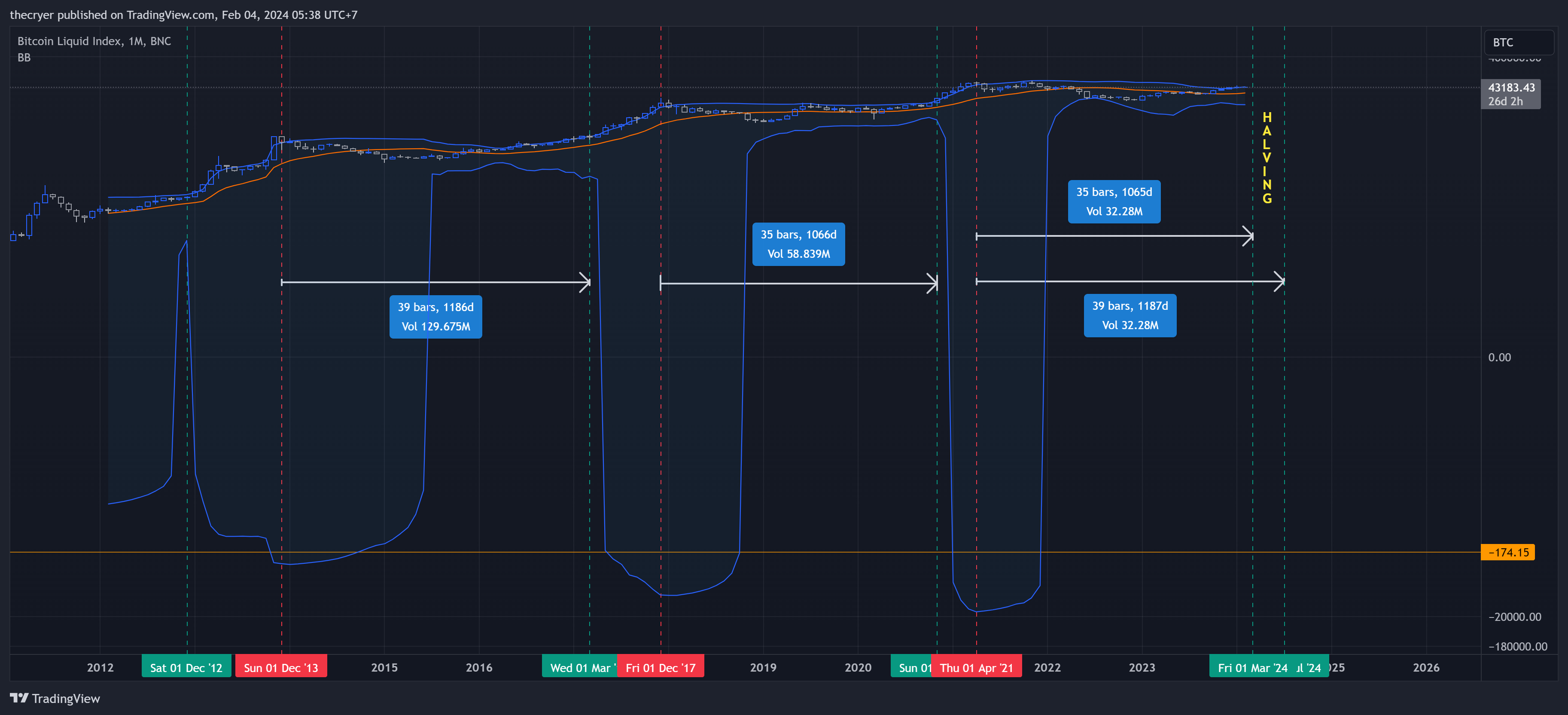The height and width of the screenshot is (715, 1568).
Task: Click the BB indicator legend label
Action: 24,57
